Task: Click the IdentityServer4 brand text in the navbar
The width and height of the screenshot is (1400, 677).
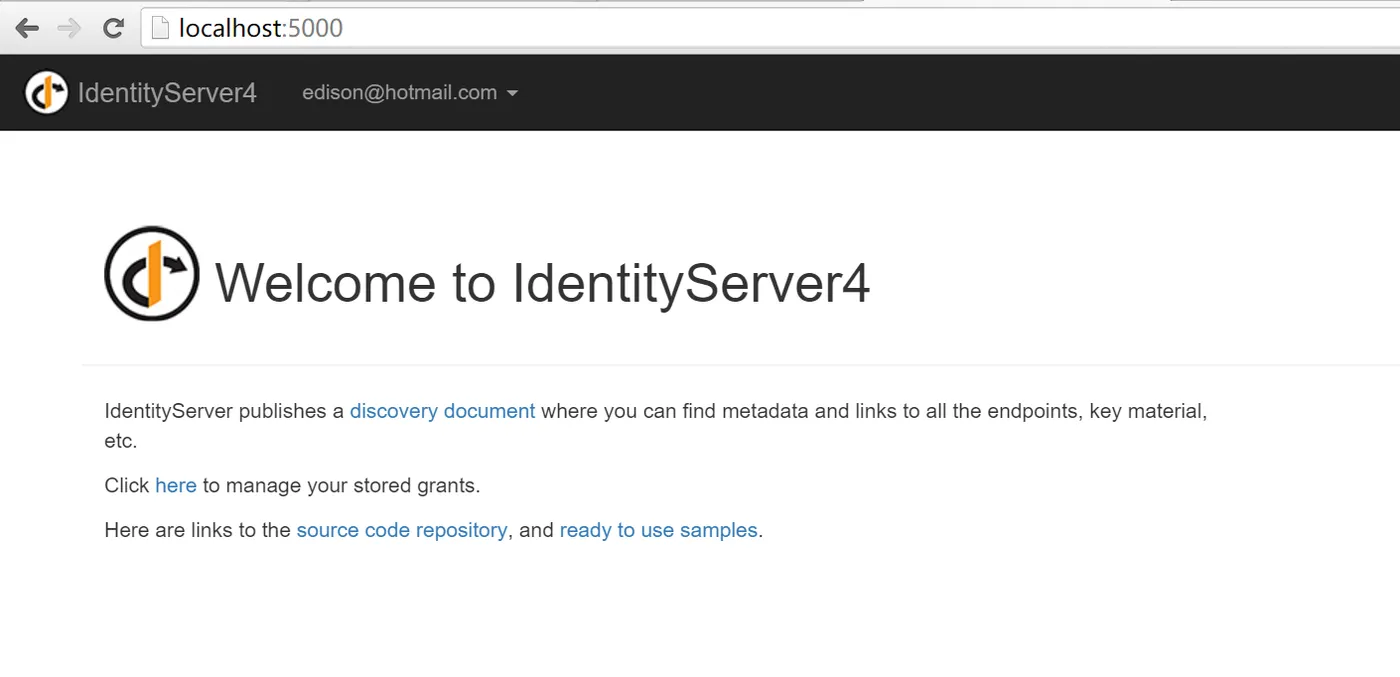Action: (167, 93)
